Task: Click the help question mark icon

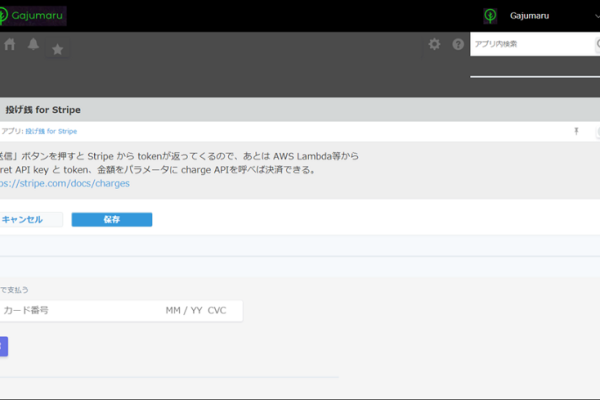Action: (458, 44)
